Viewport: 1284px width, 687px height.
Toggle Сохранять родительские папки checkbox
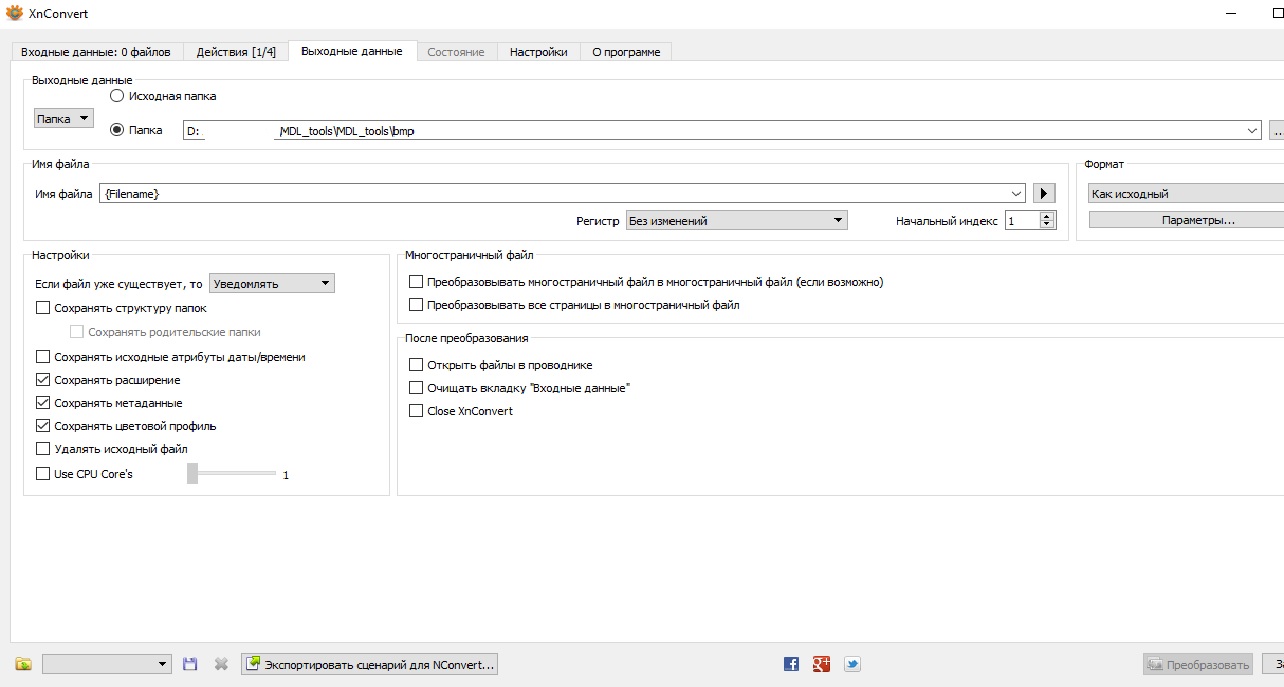tap(77, 332)
